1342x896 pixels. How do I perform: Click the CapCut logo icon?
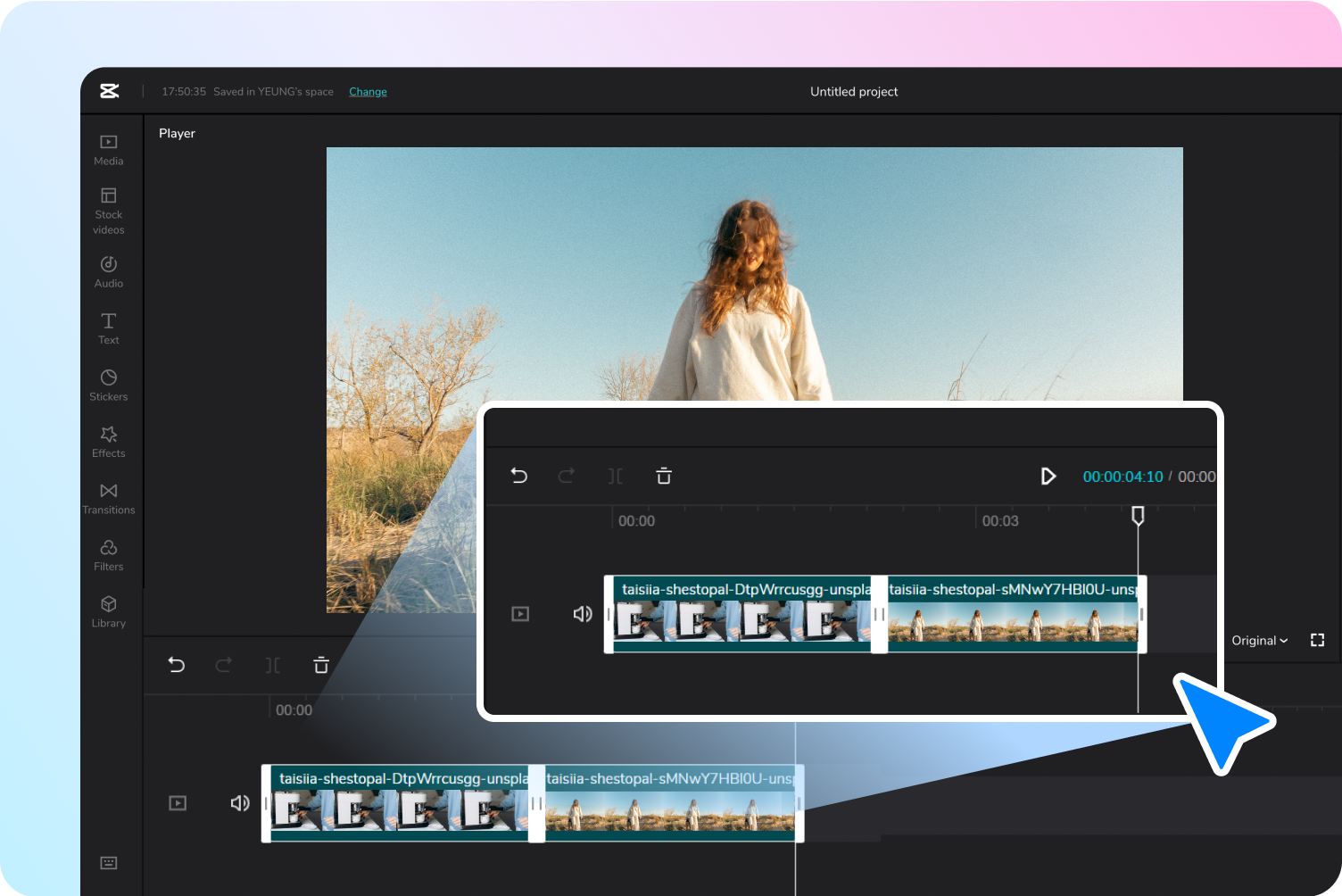pos(109,91)
